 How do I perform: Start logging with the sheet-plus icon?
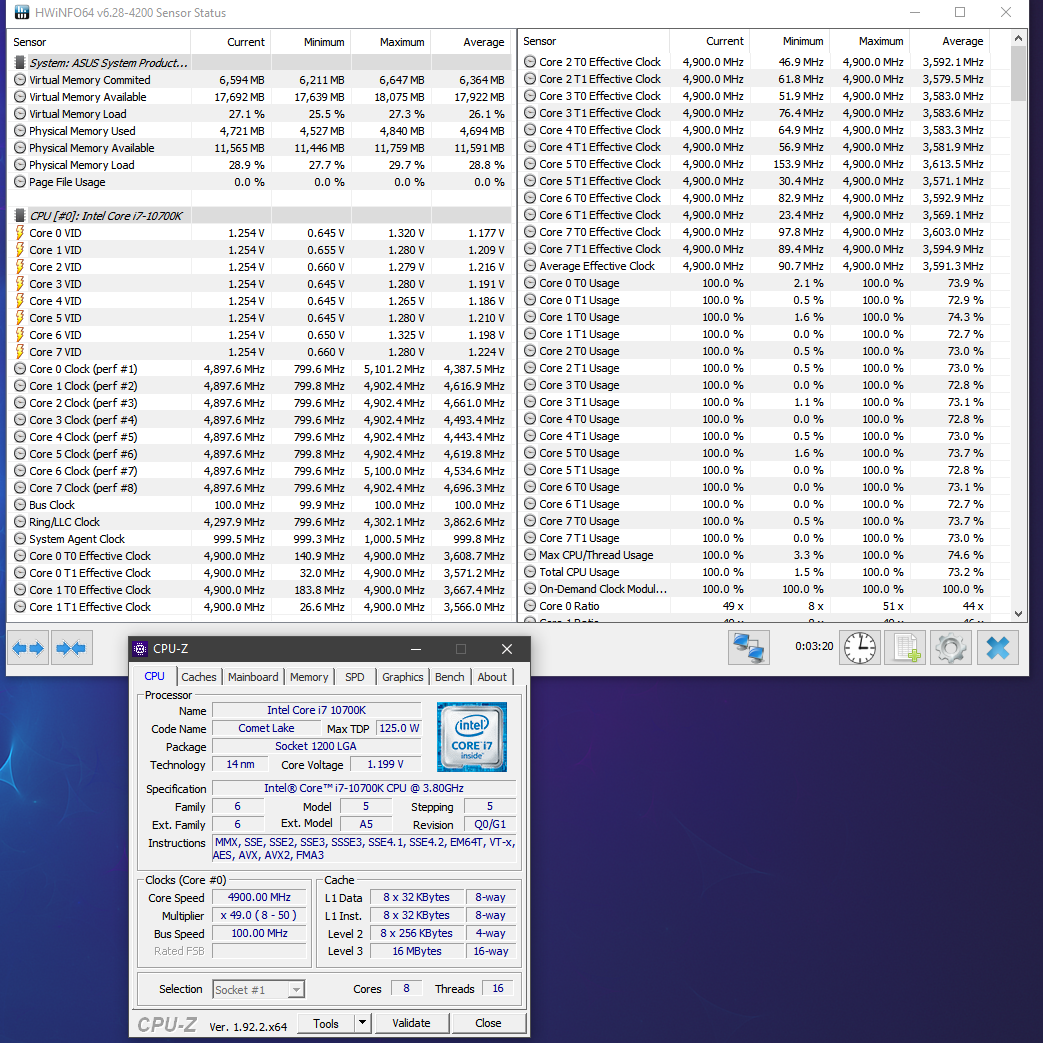coord(905,647)
